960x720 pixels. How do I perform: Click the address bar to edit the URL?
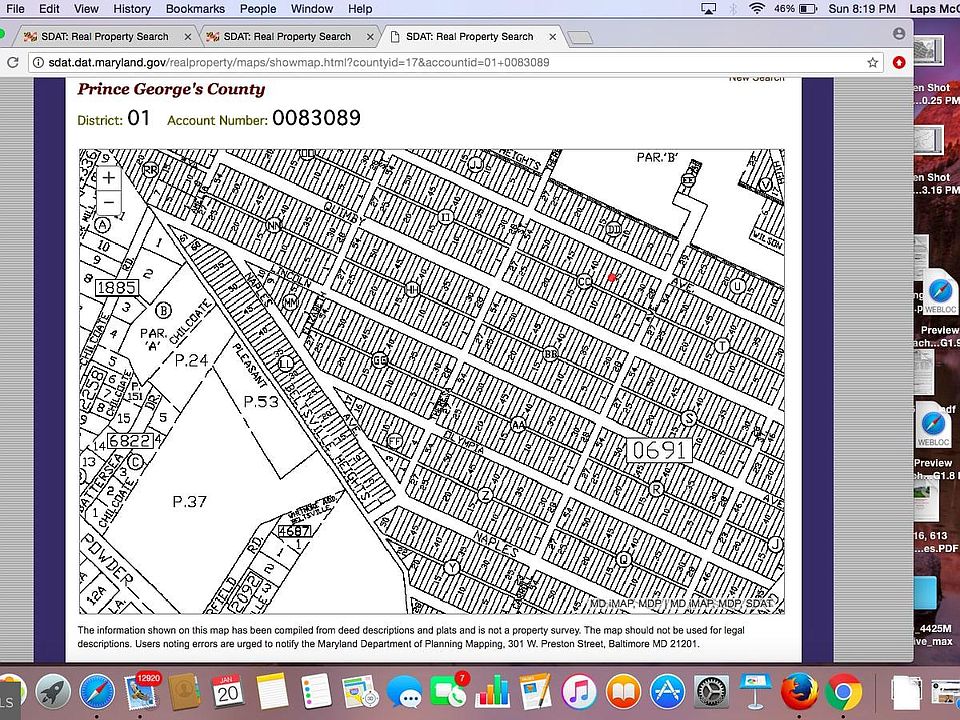[x=400, y=61]
